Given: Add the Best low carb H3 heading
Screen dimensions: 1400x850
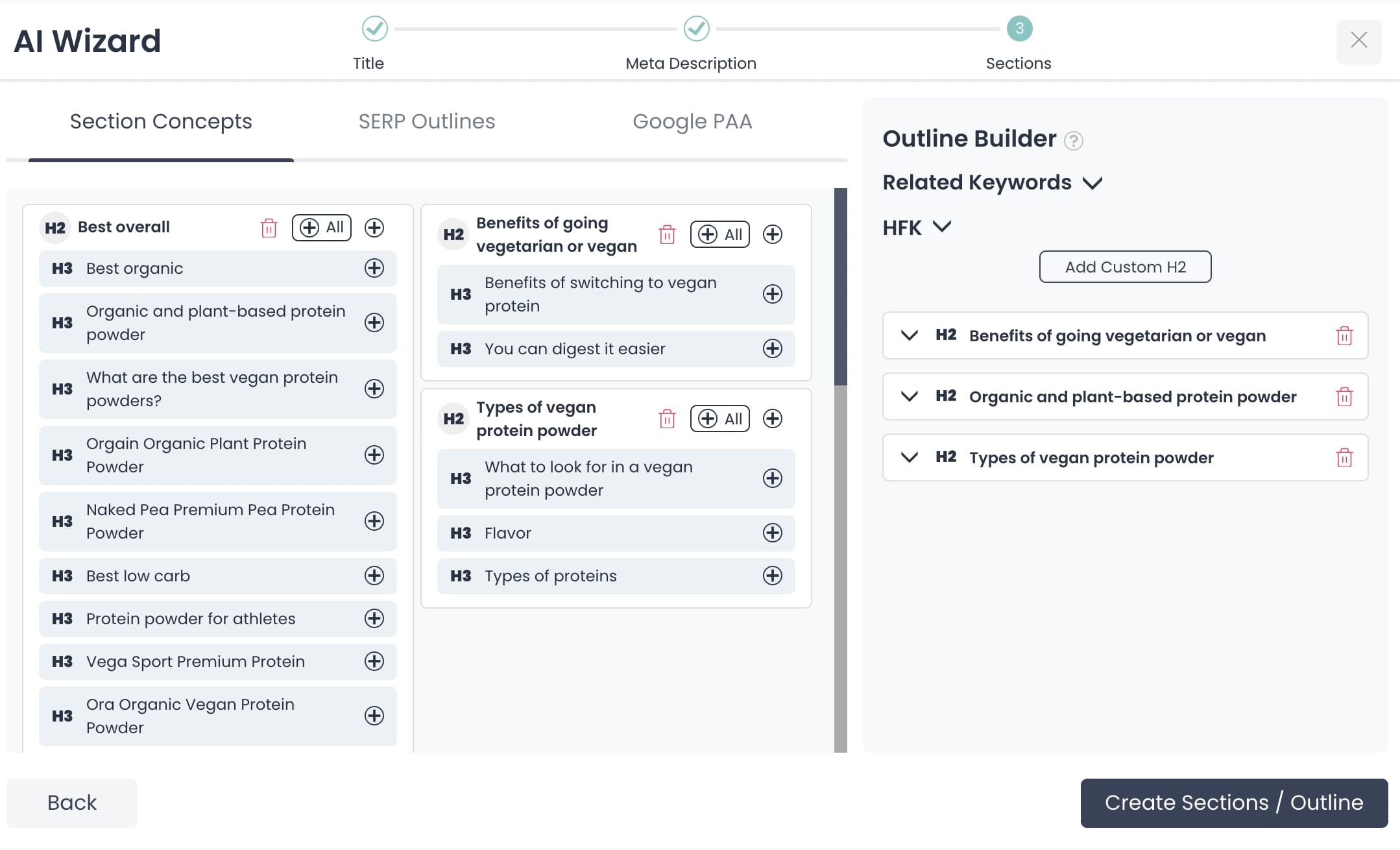Looking at the screenshot, I should point(374,576).
